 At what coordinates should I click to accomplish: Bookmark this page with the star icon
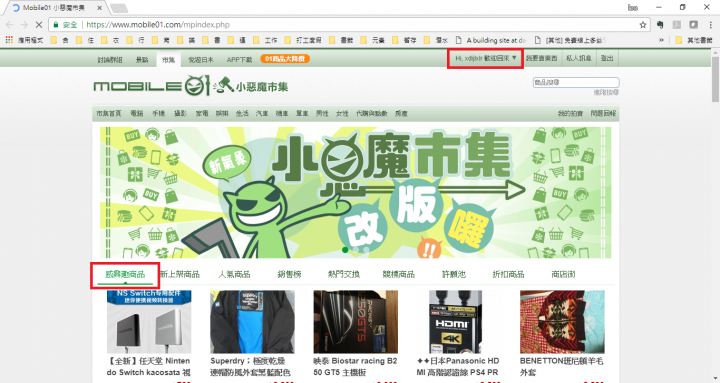click(x=643, y=25)
